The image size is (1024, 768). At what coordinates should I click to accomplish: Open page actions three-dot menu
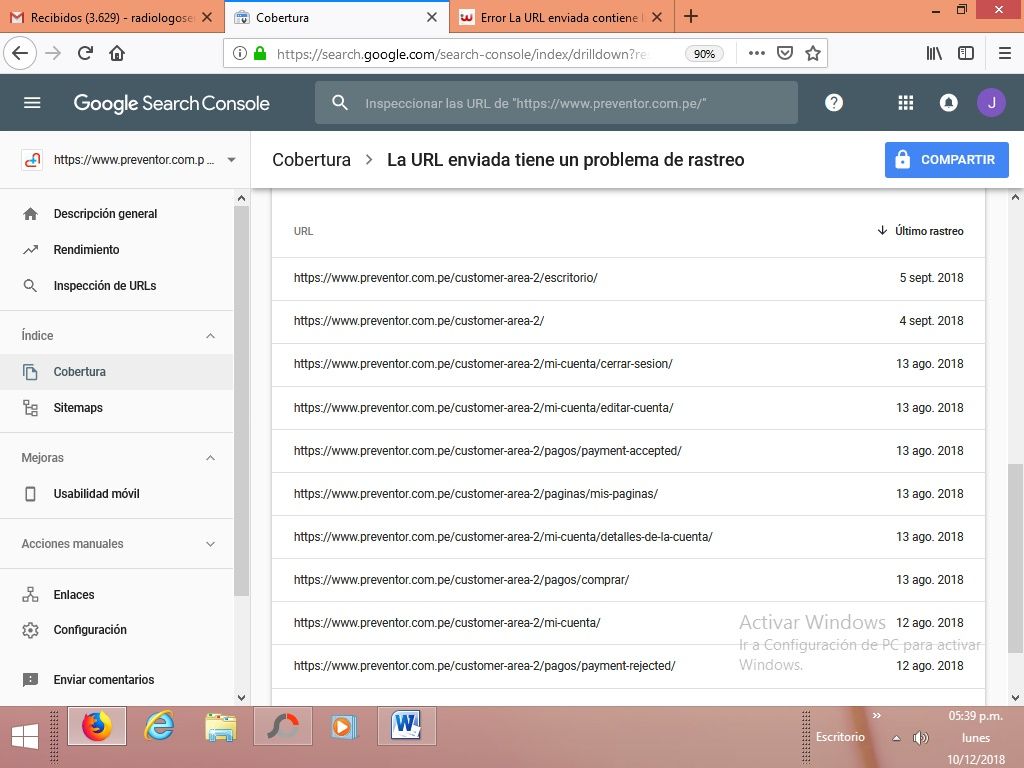point(756,53)
